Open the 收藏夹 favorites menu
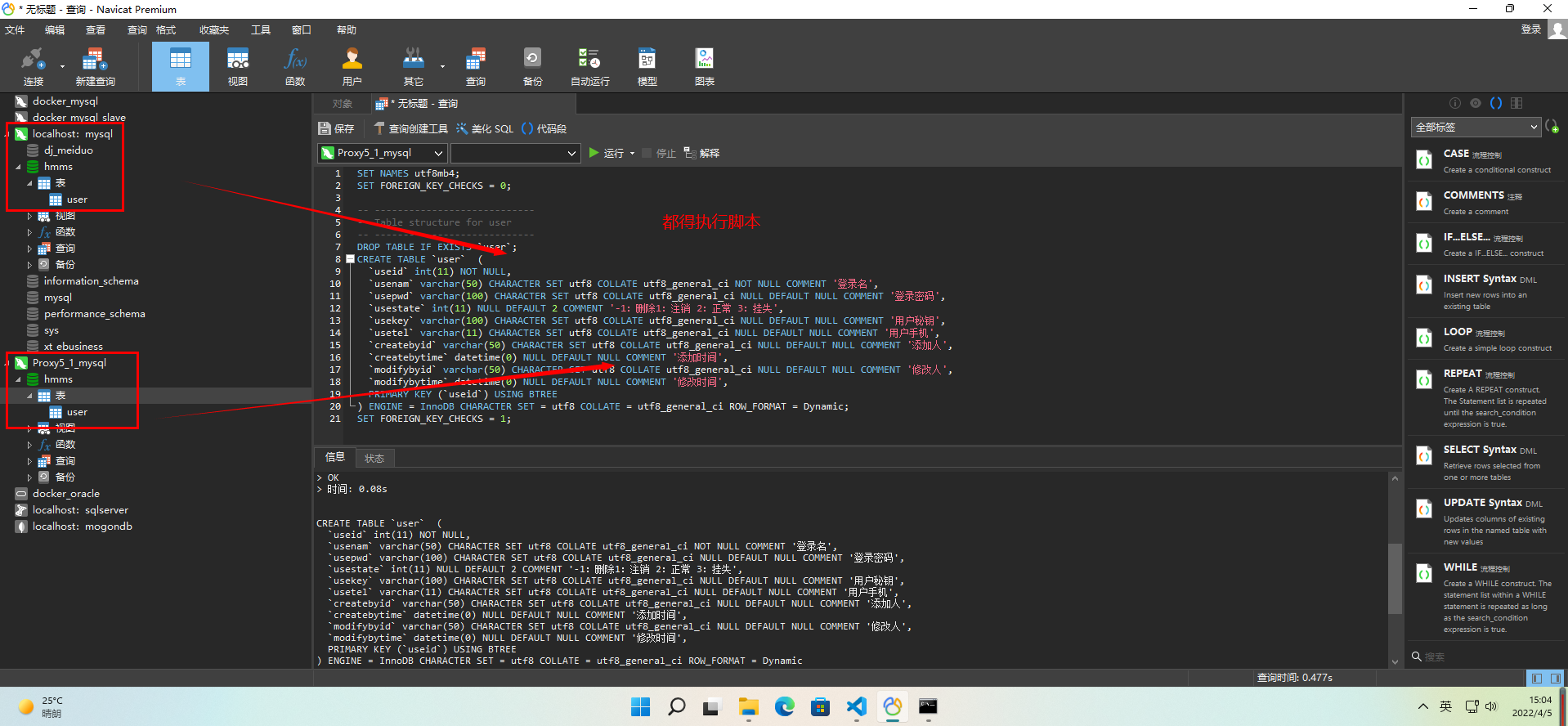1568x726 pixels. tap(214, 29)
